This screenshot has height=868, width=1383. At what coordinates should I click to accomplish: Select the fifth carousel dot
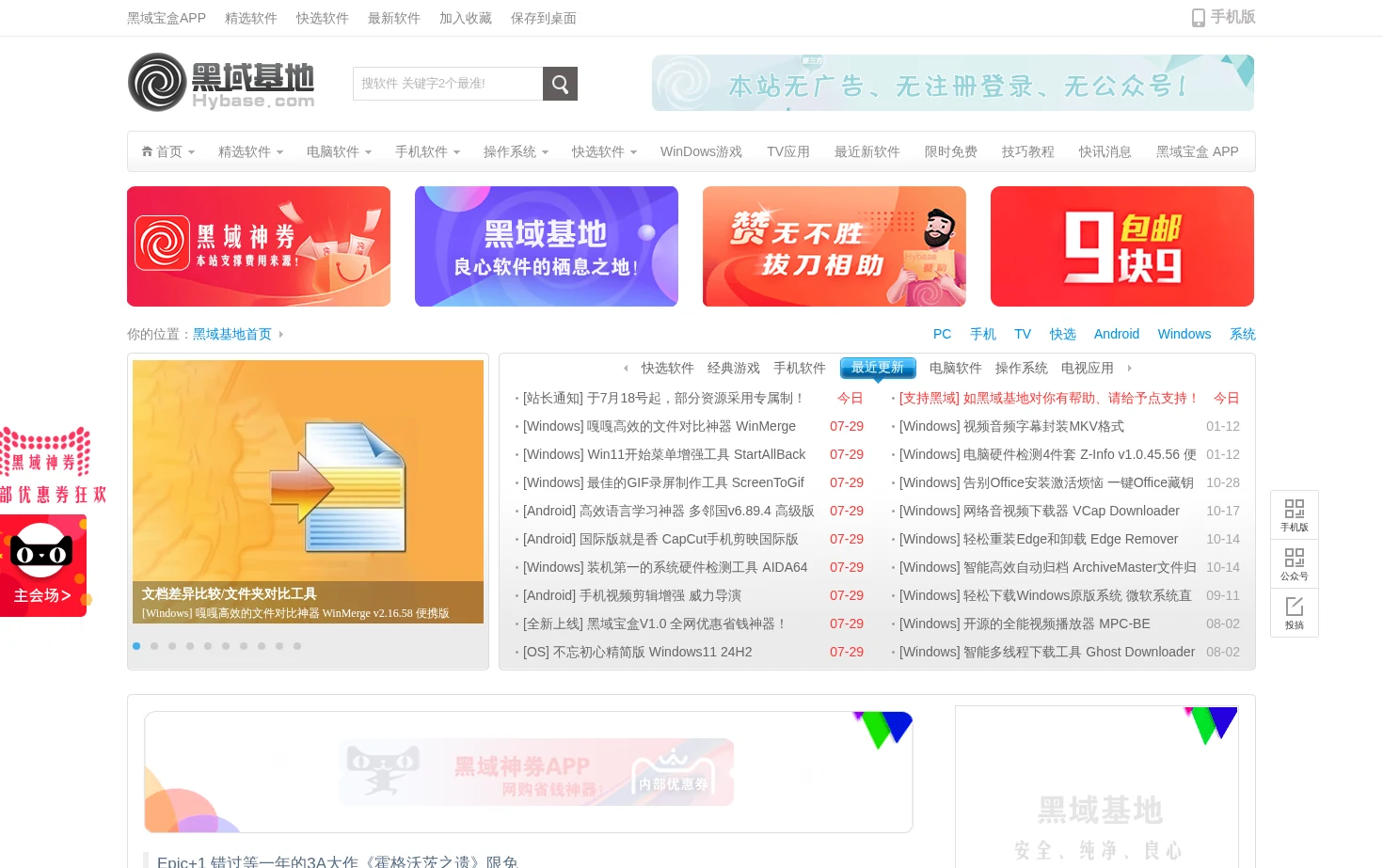coord(208,646)
